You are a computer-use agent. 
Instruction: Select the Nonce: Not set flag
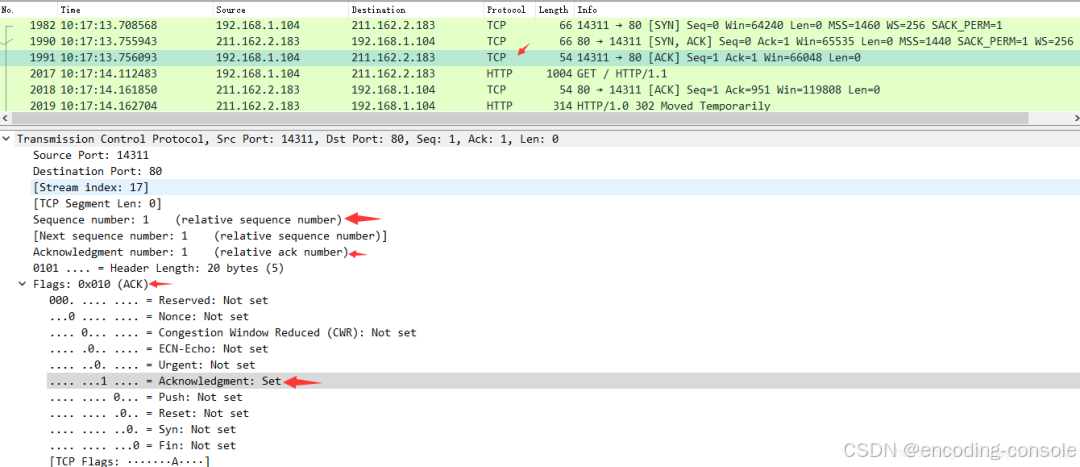149,317
